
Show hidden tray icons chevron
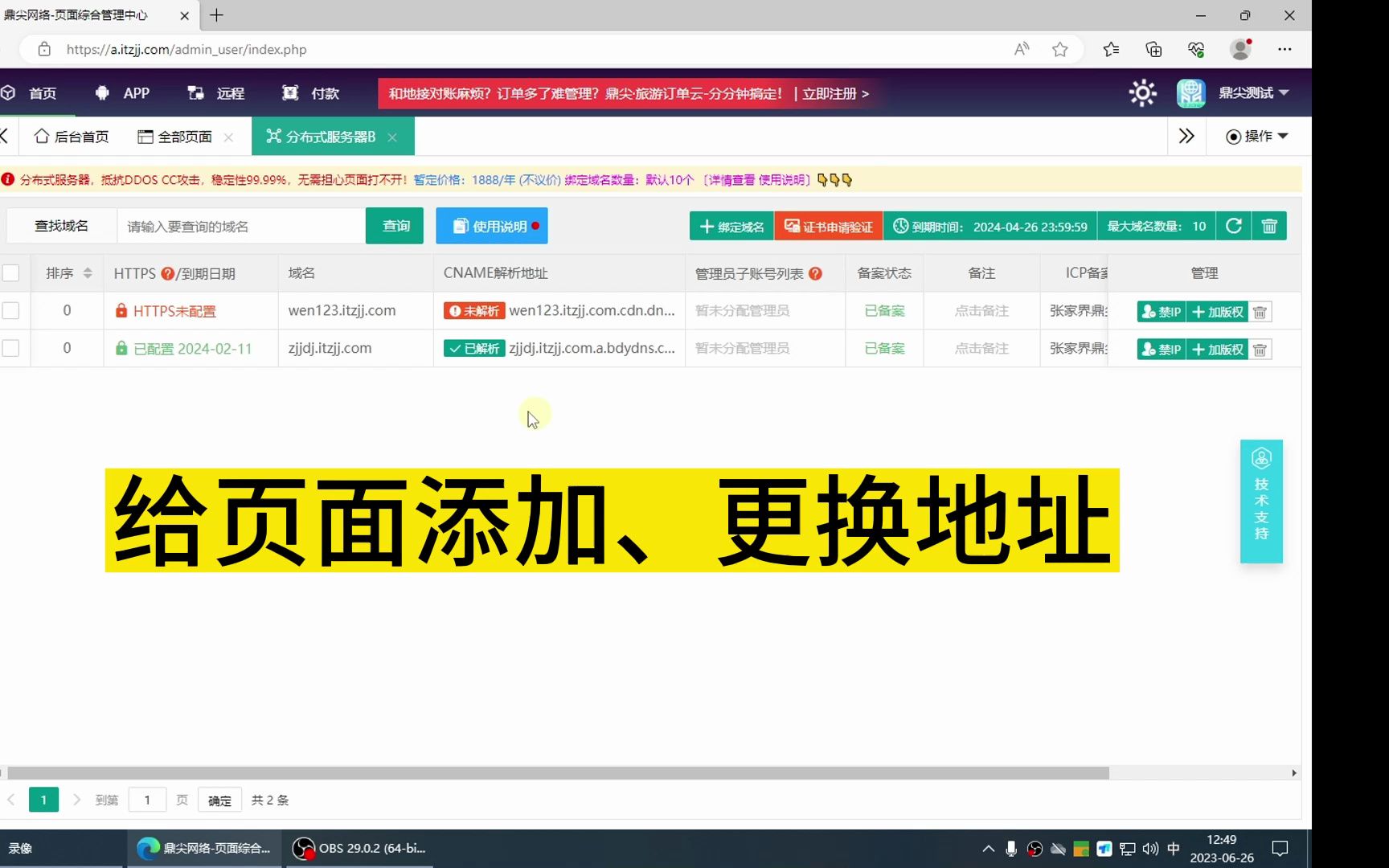coord(989,849)
